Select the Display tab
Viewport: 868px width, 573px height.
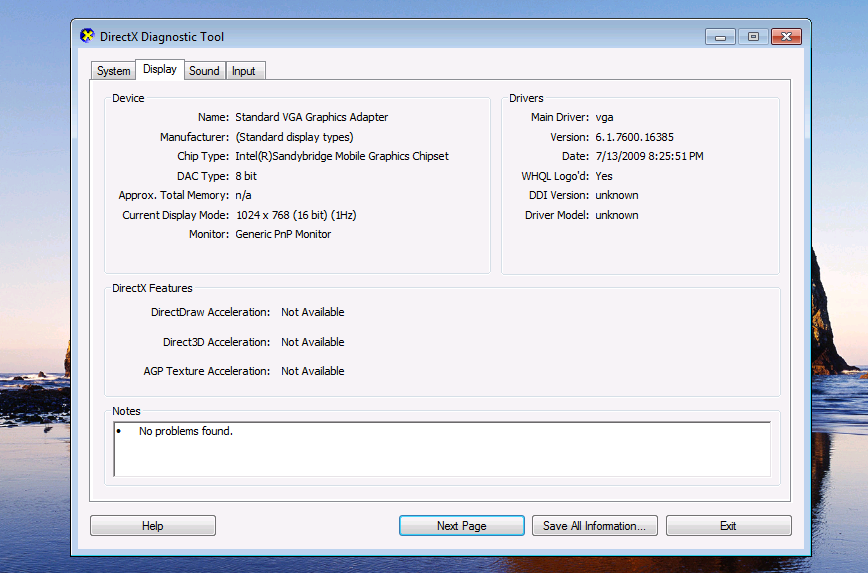click(159, 69)
